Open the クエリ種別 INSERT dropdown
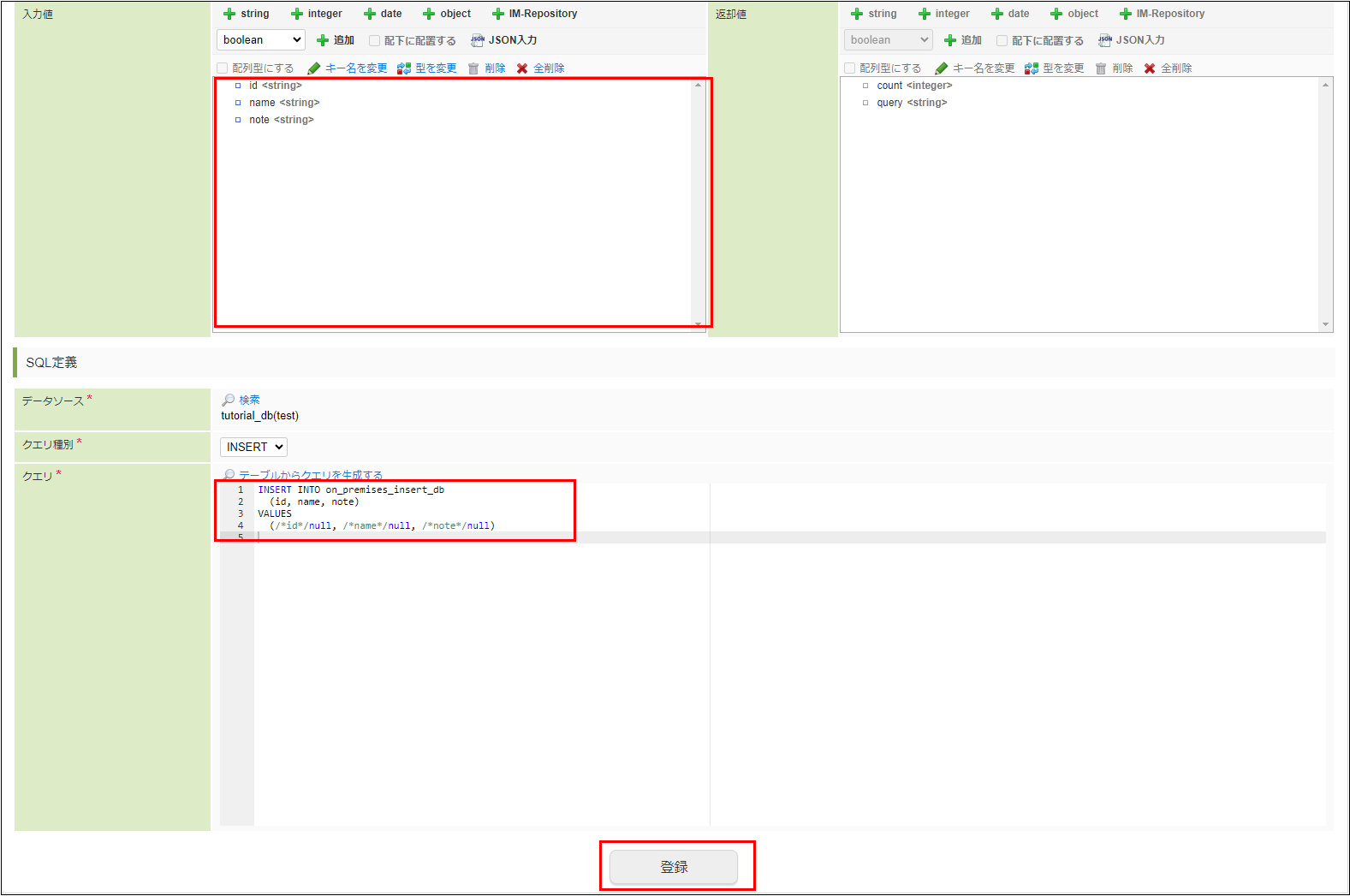 tap(253, 447)
